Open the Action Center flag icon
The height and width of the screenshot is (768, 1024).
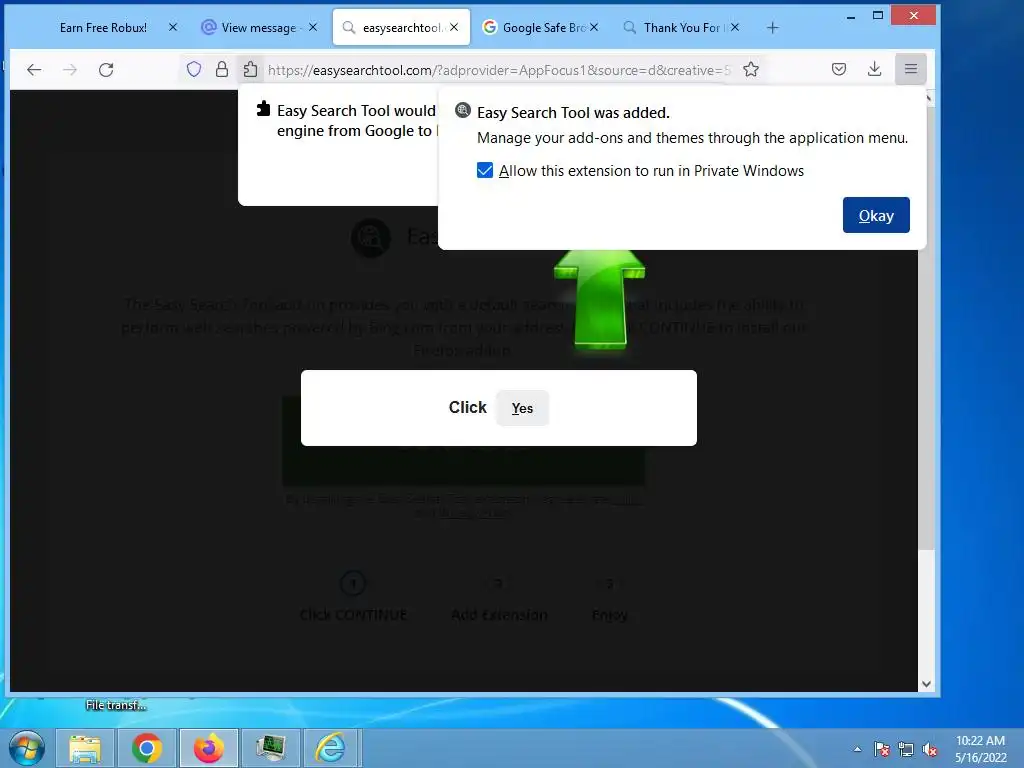point(882,749)
